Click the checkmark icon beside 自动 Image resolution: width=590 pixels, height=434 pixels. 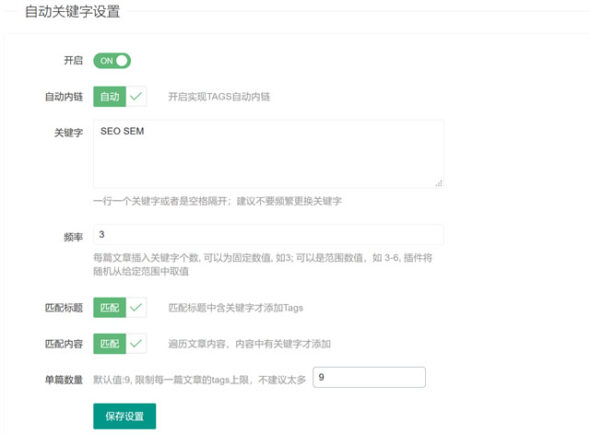136,97
